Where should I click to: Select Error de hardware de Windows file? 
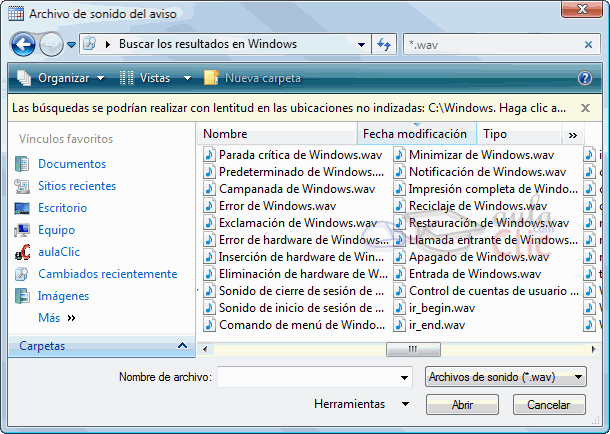click(296, 240)
